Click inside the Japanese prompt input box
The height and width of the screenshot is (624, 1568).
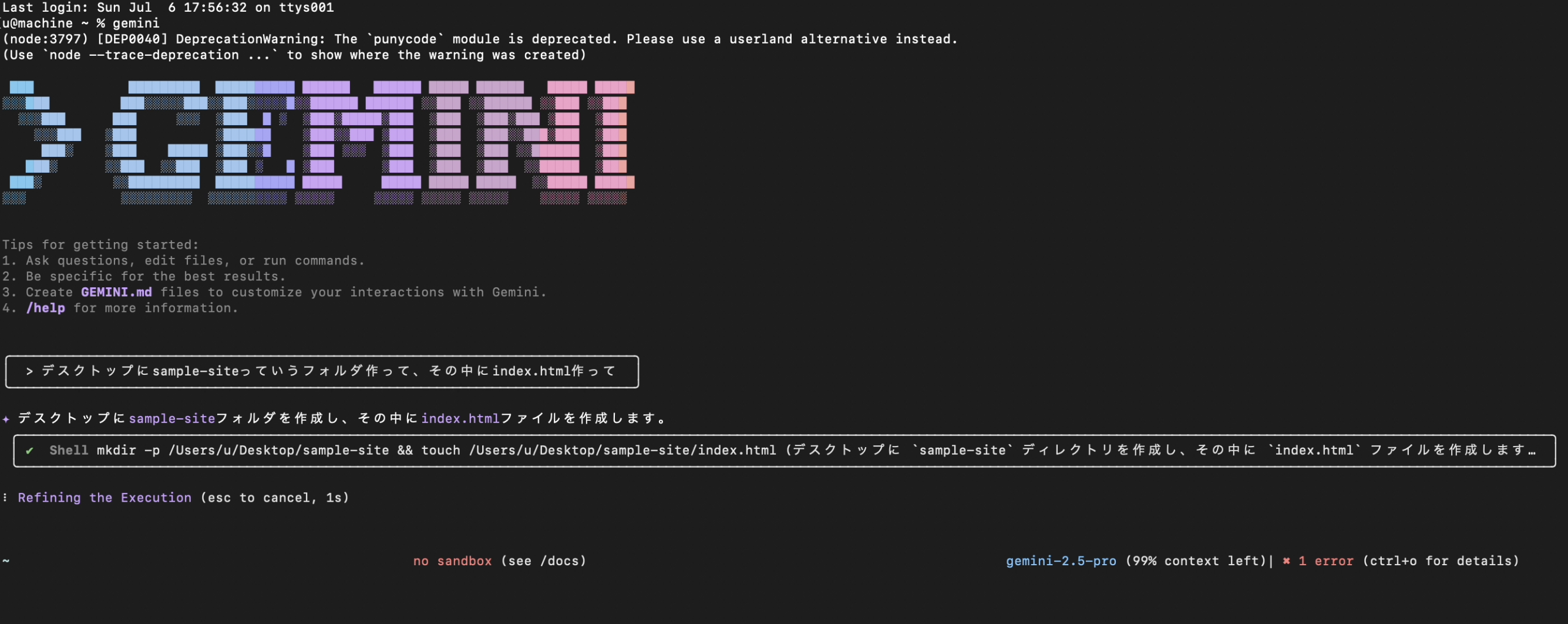click(x=322, y=371)
